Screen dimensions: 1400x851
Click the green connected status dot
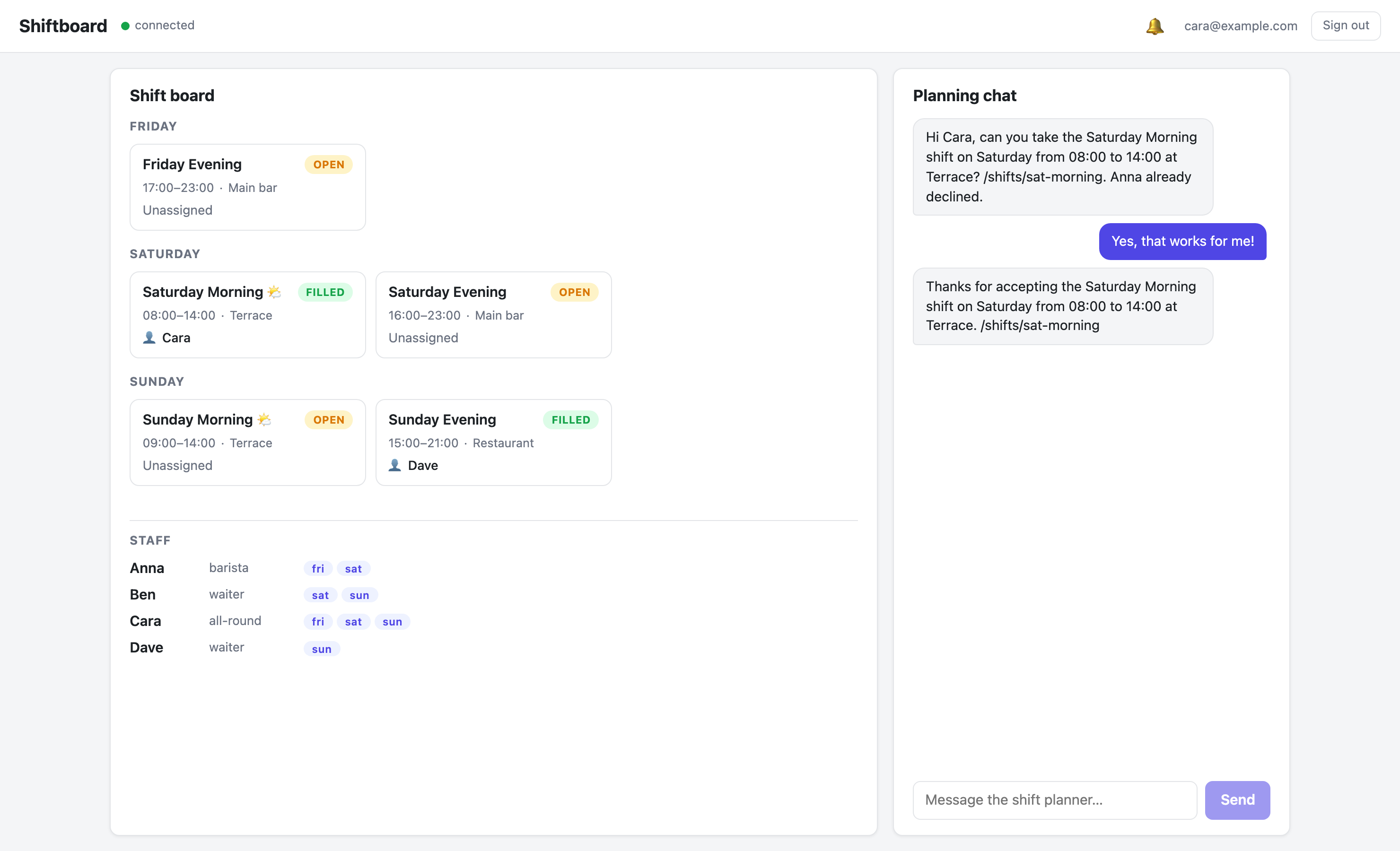(125, 26)
